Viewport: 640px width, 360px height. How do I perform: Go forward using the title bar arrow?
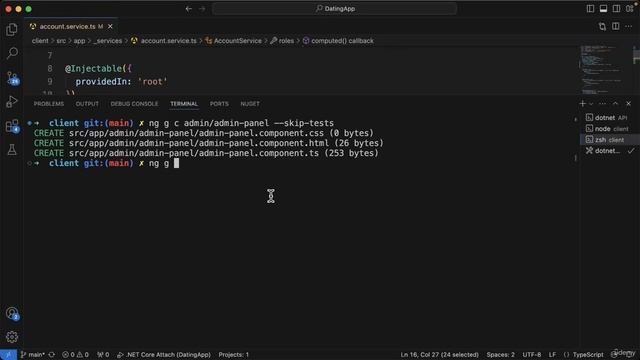coord(202,9)
